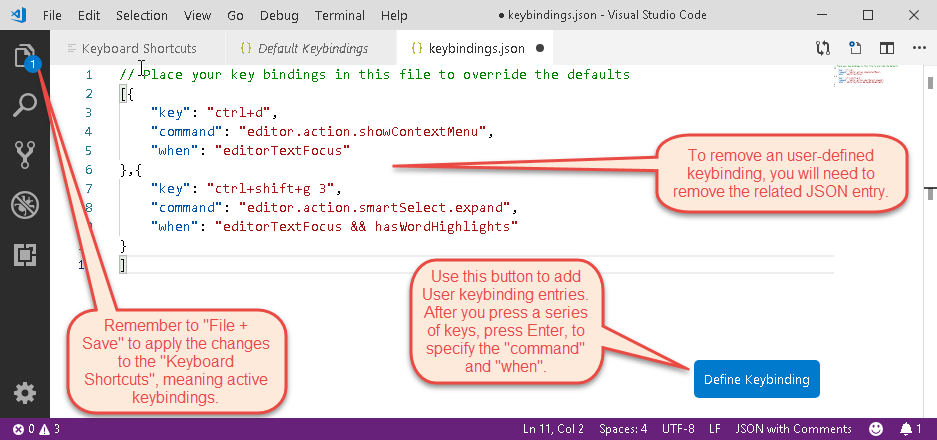Open the Search view in activity bar
The width and height of the screenshot is (937, 440).
(24, 105)
